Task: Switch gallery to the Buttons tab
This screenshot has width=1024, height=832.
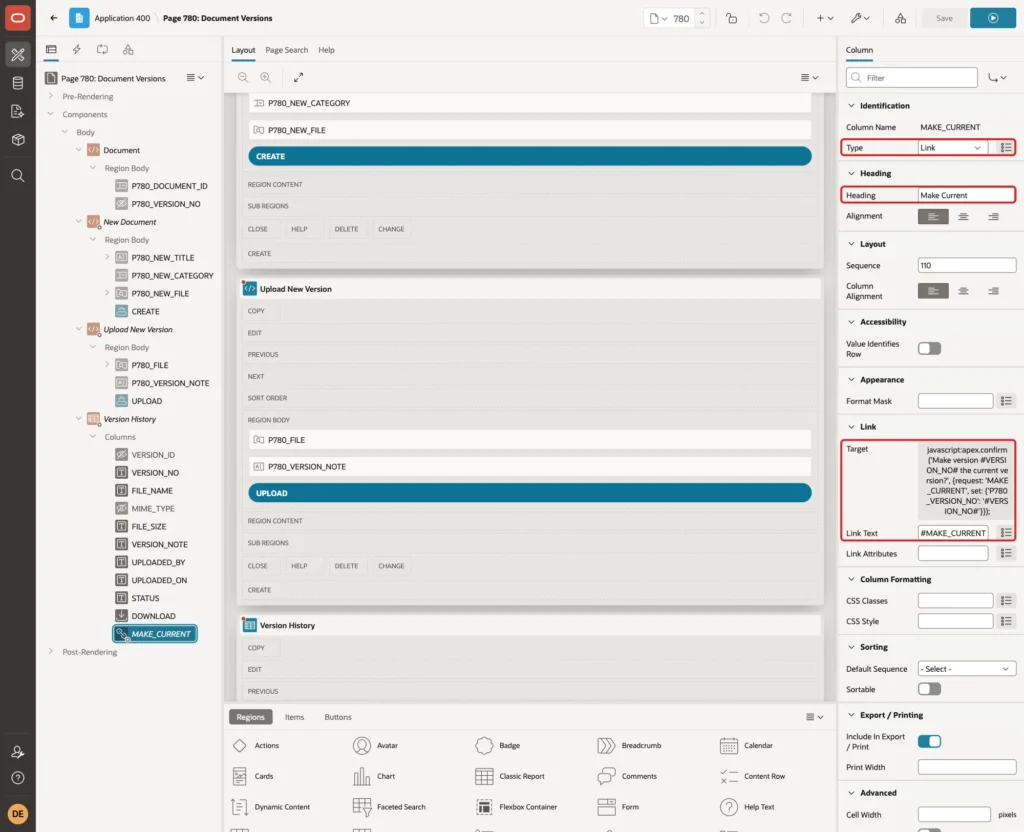Action: coord(338,717)
